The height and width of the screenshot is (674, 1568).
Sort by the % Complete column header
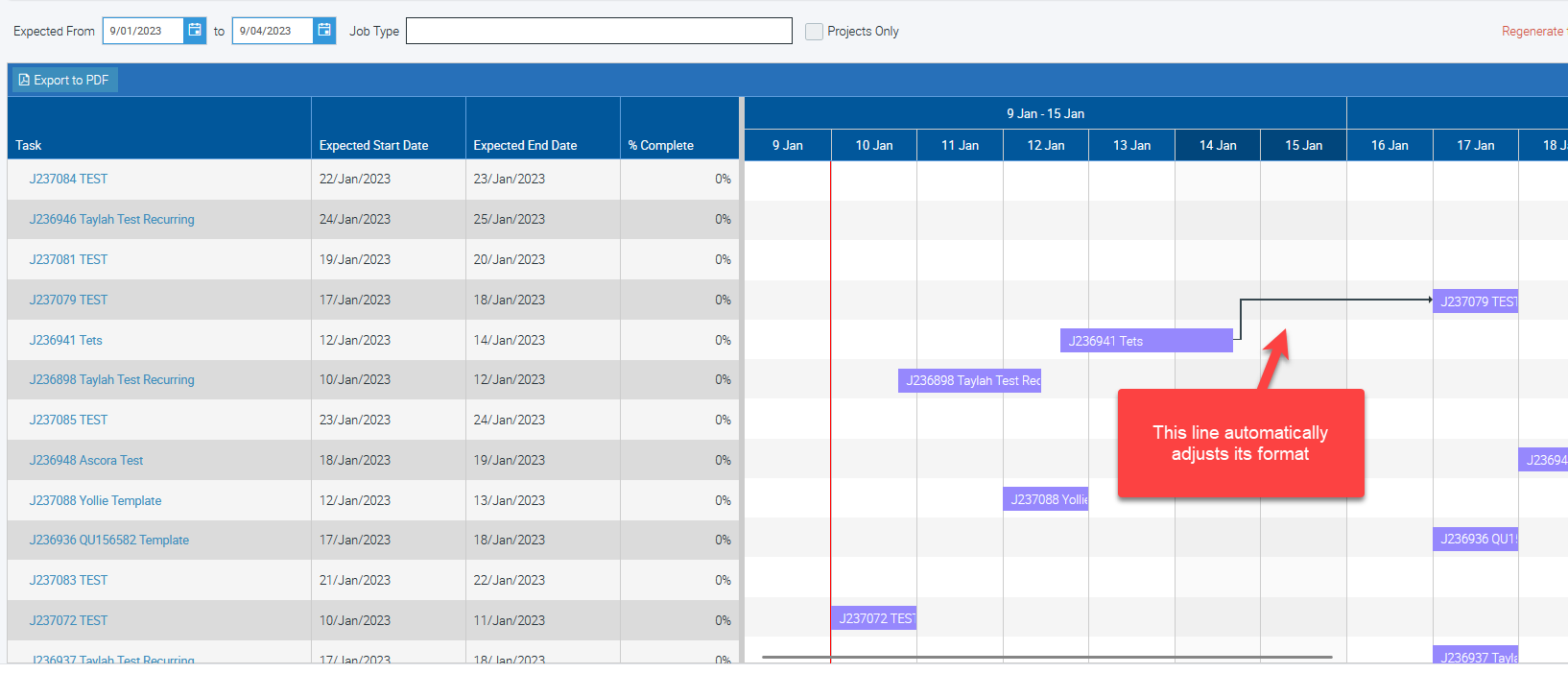[x=660, y=146]
